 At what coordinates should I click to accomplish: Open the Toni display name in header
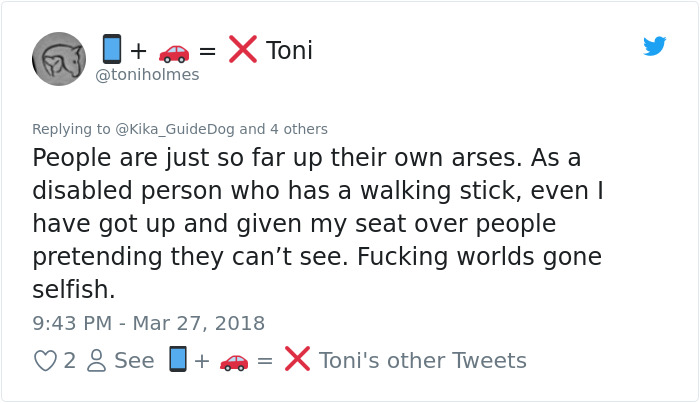(x=289, y=50)
